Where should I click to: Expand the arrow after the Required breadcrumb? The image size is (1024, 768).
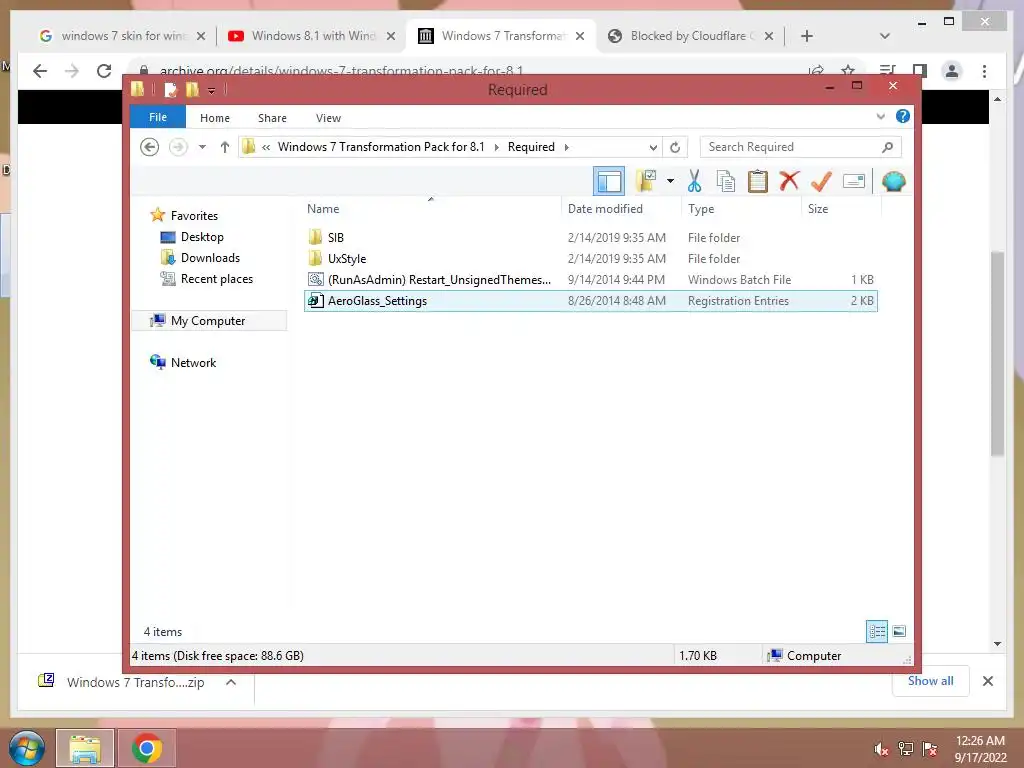click(x=566, y=147)
